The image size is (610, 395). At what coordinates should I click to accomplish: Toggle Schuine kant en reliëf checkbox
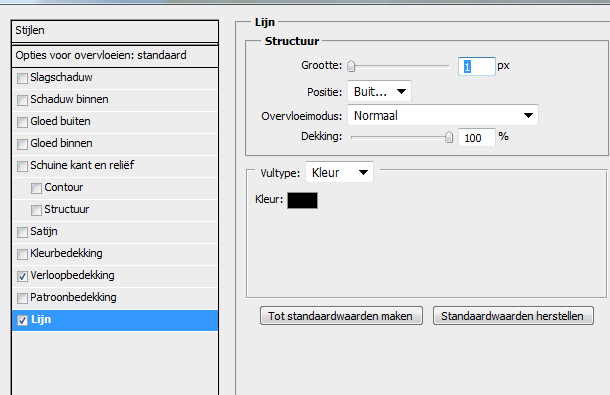click(22, 166)
